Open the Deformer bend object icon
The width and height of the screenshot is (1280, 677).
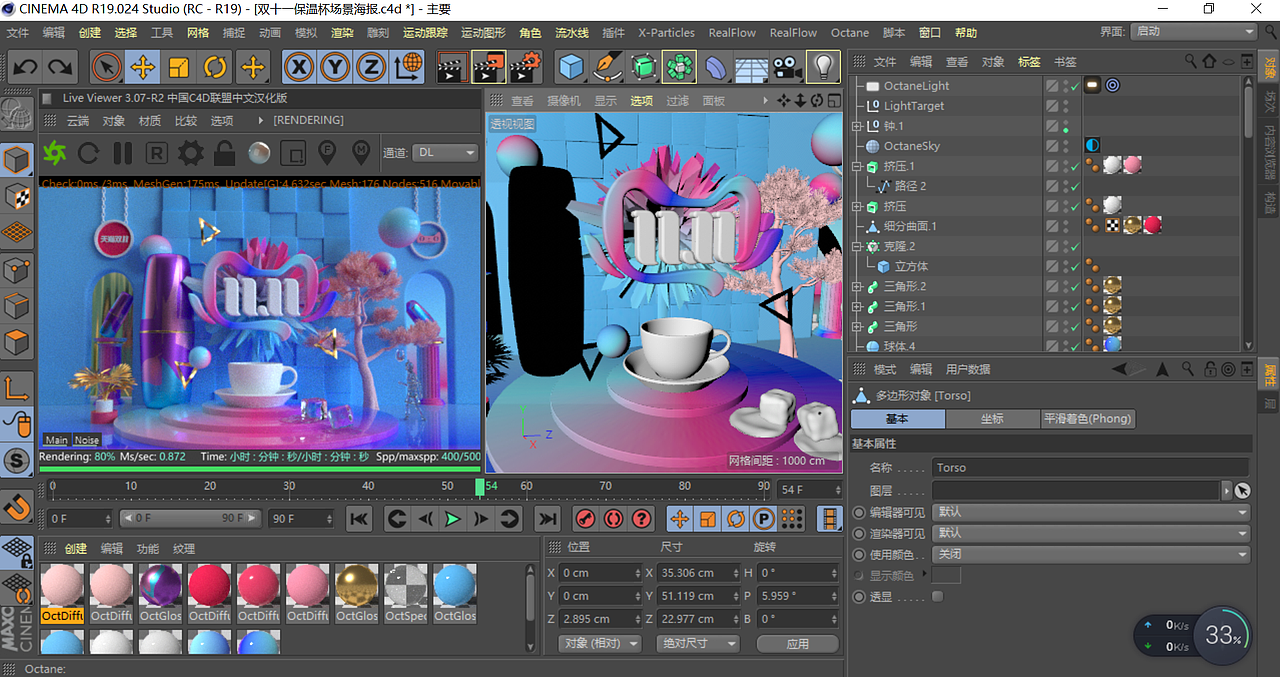click(x=715, y=68)
